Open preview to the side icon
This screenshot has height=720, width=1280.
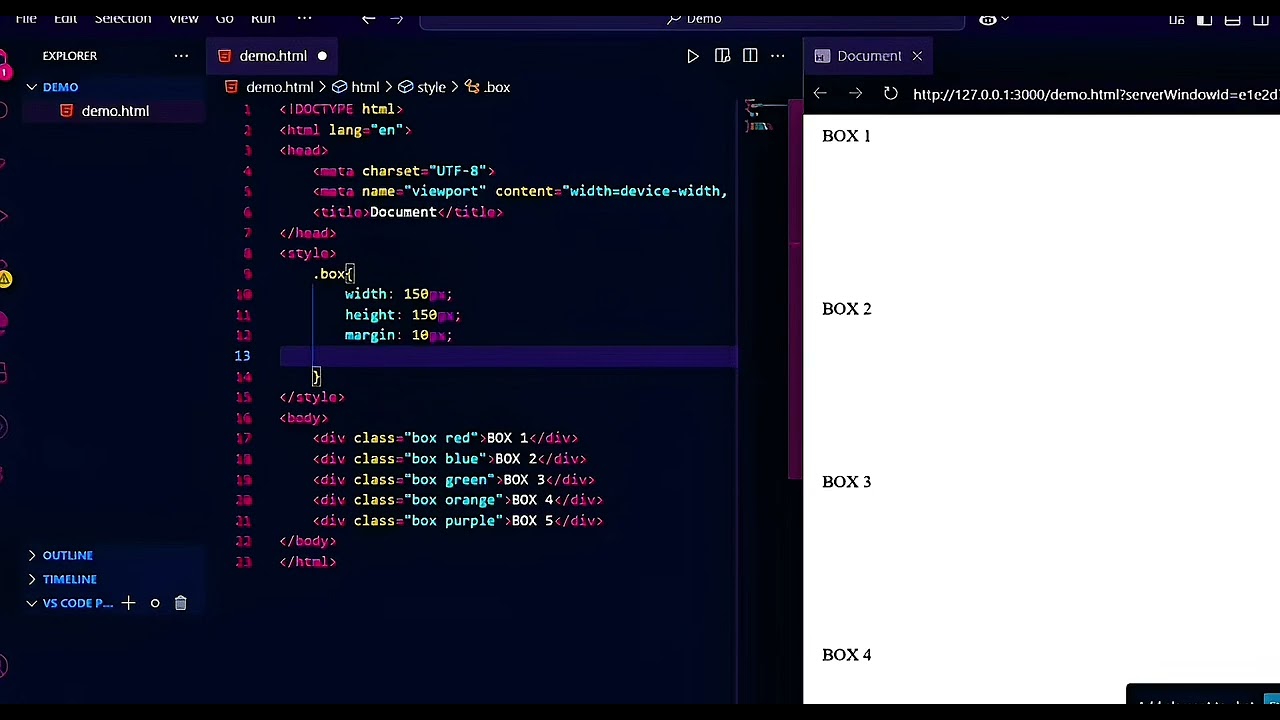point(722,56)
